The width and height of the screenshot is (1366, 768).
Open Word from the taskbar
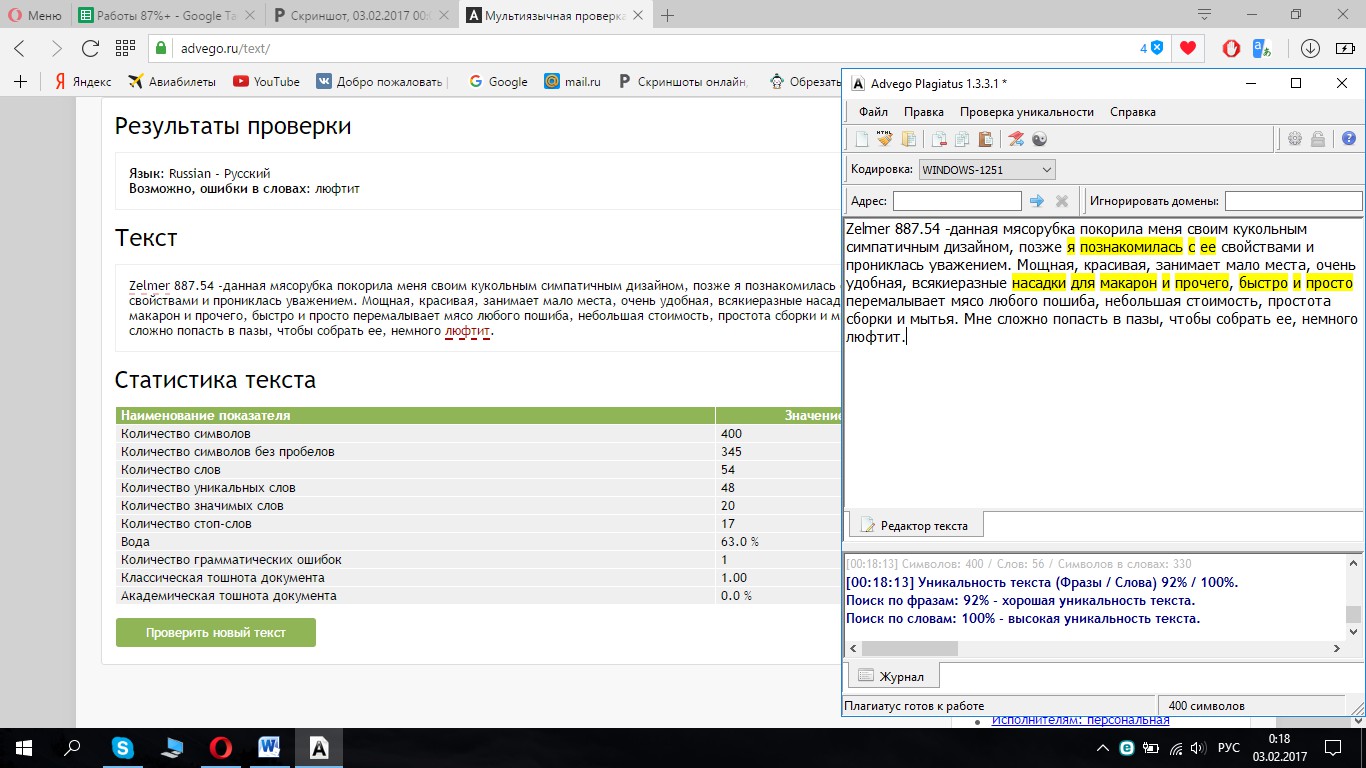click(x=269, y=747)
